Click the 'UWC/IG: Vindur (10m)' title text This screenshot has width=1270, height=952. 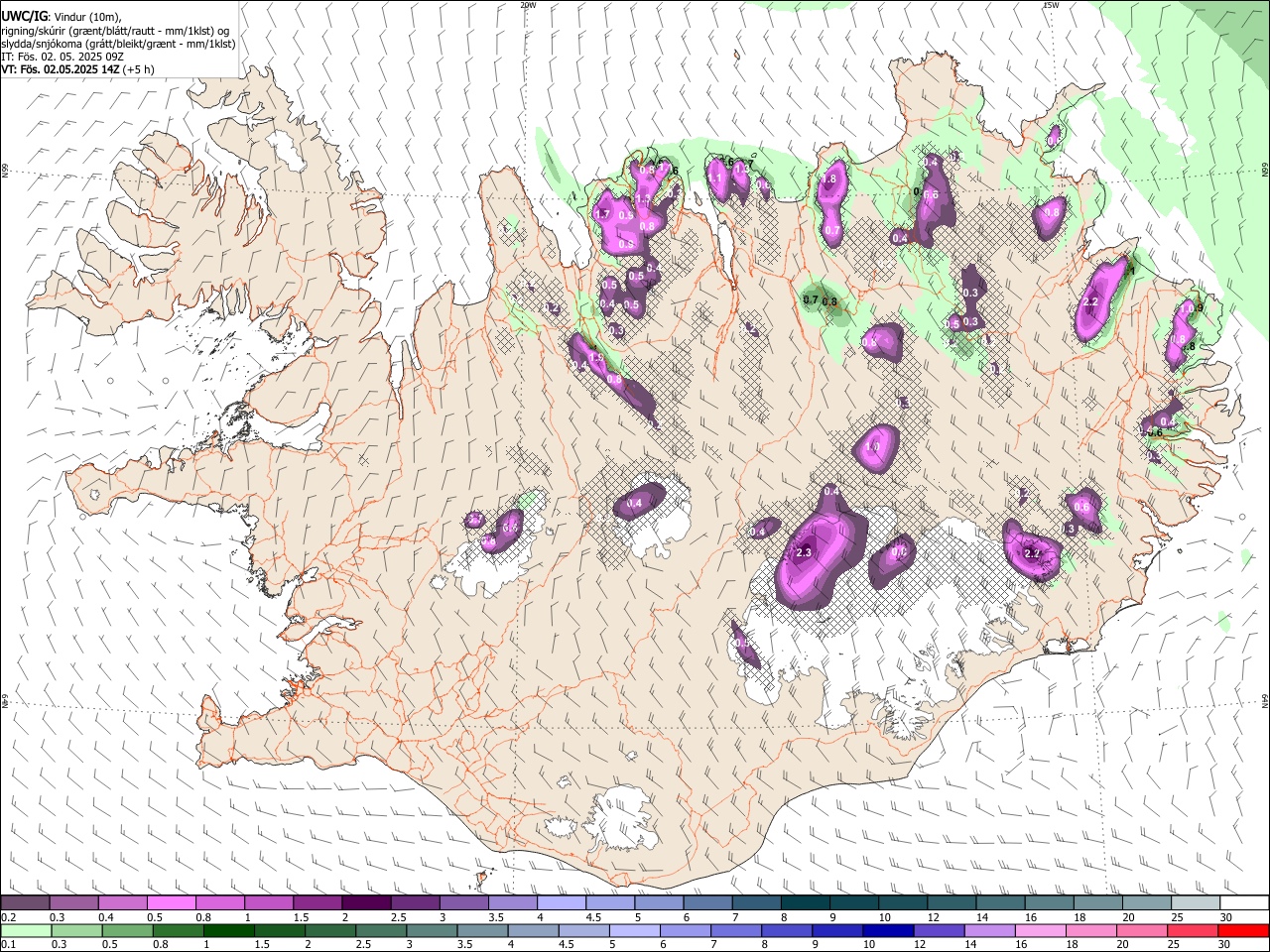pyautogui.click(x=61, y=16)
